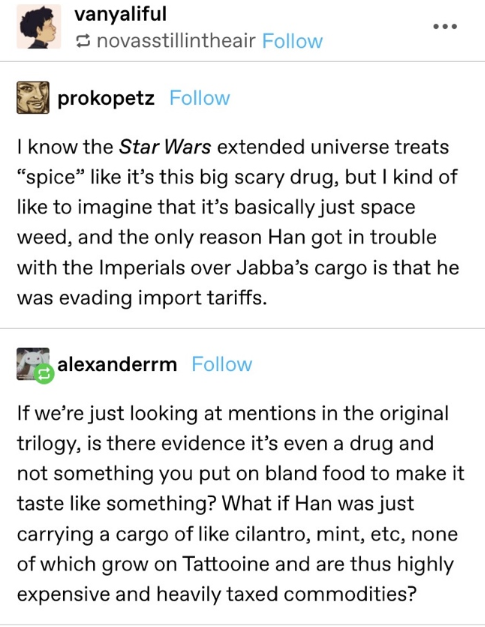The height and width of the screenshot is (627, 485).
Task: Open prokopetz username link
Action: (x=106, y=99)
